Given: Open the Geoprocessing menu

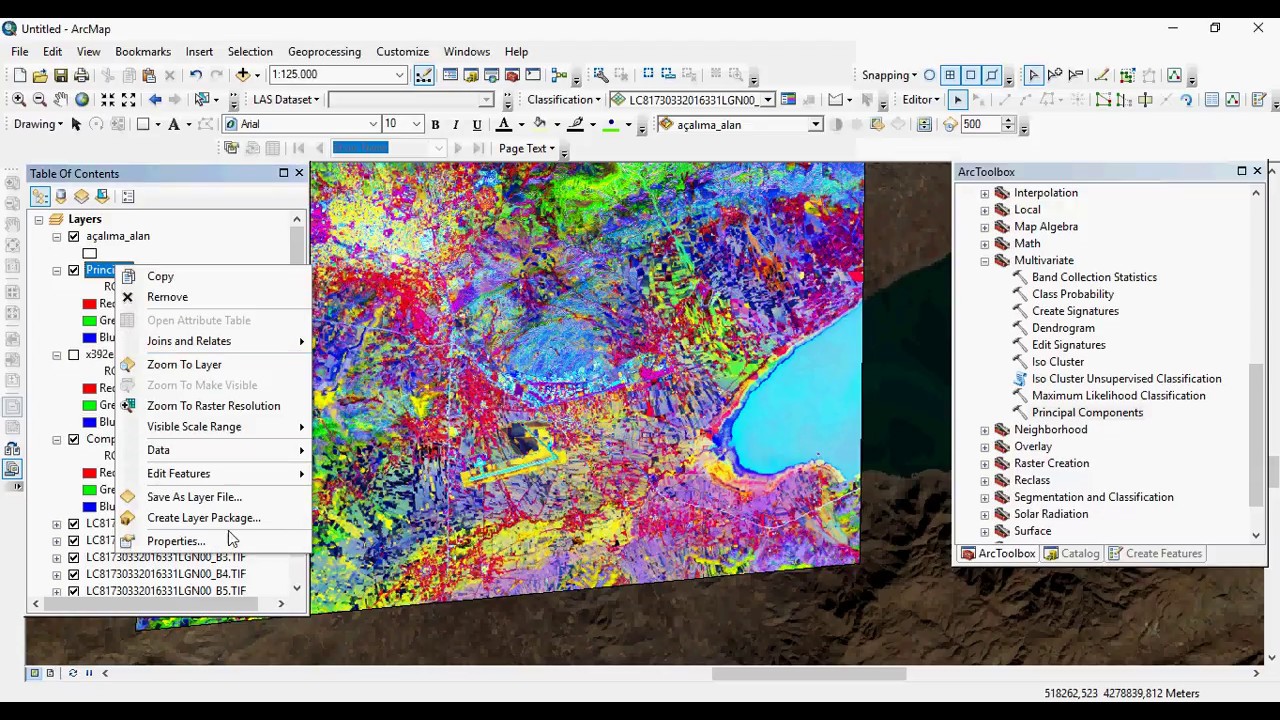Looking at the screenshot, I should pos(324,52).
